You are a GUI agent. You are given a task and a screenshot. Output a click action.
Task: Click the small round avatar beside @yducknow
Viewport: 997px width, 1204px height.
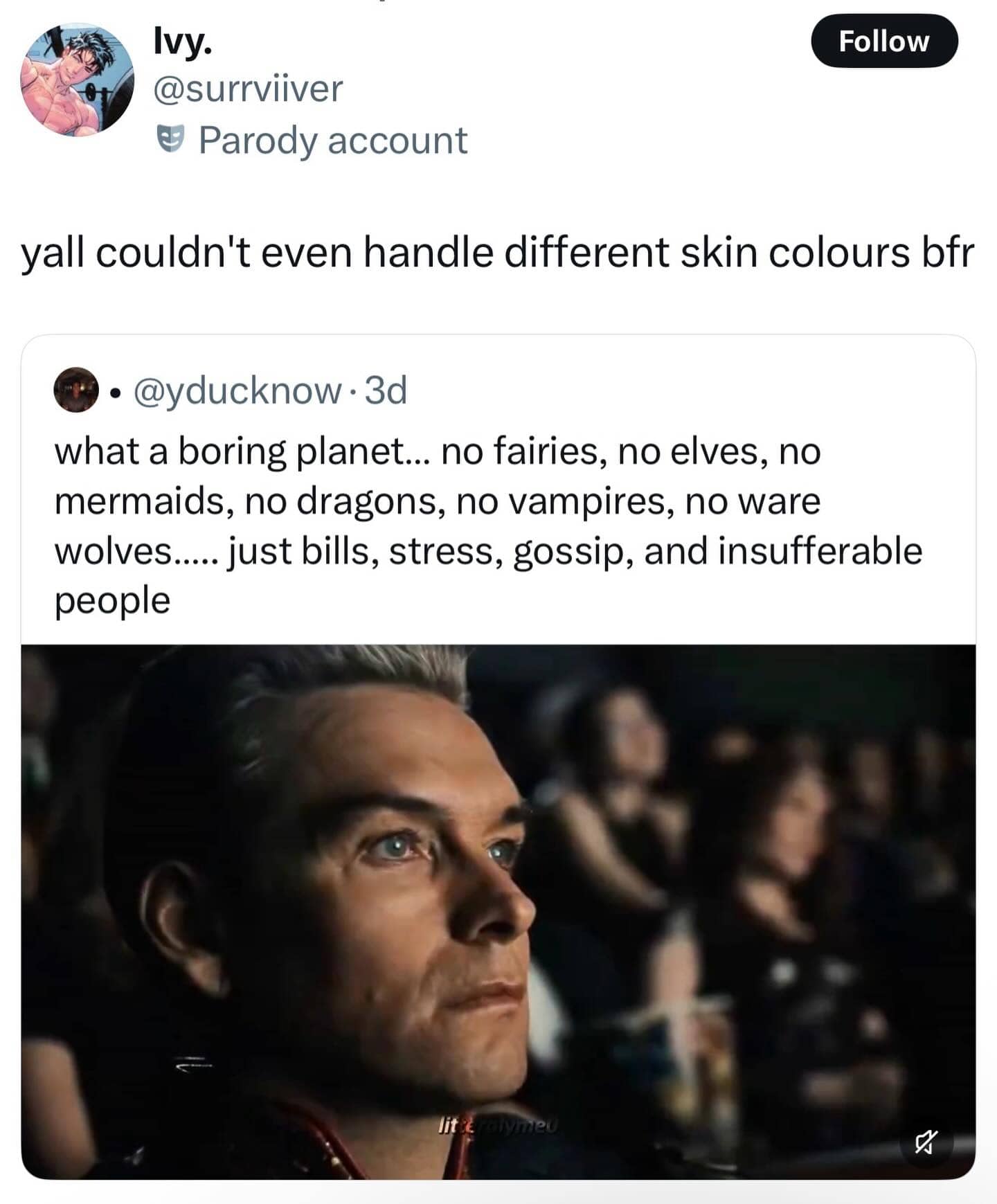tap(76, 391)
